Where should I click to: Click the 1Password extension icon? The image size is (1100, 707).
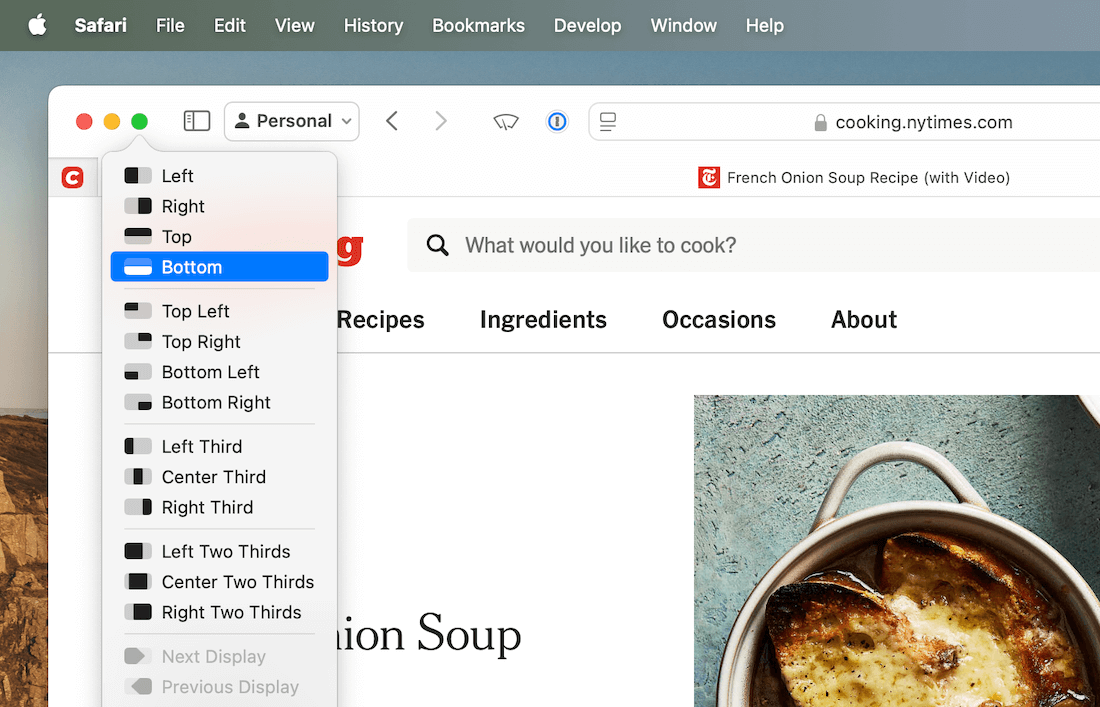[557, 121]
